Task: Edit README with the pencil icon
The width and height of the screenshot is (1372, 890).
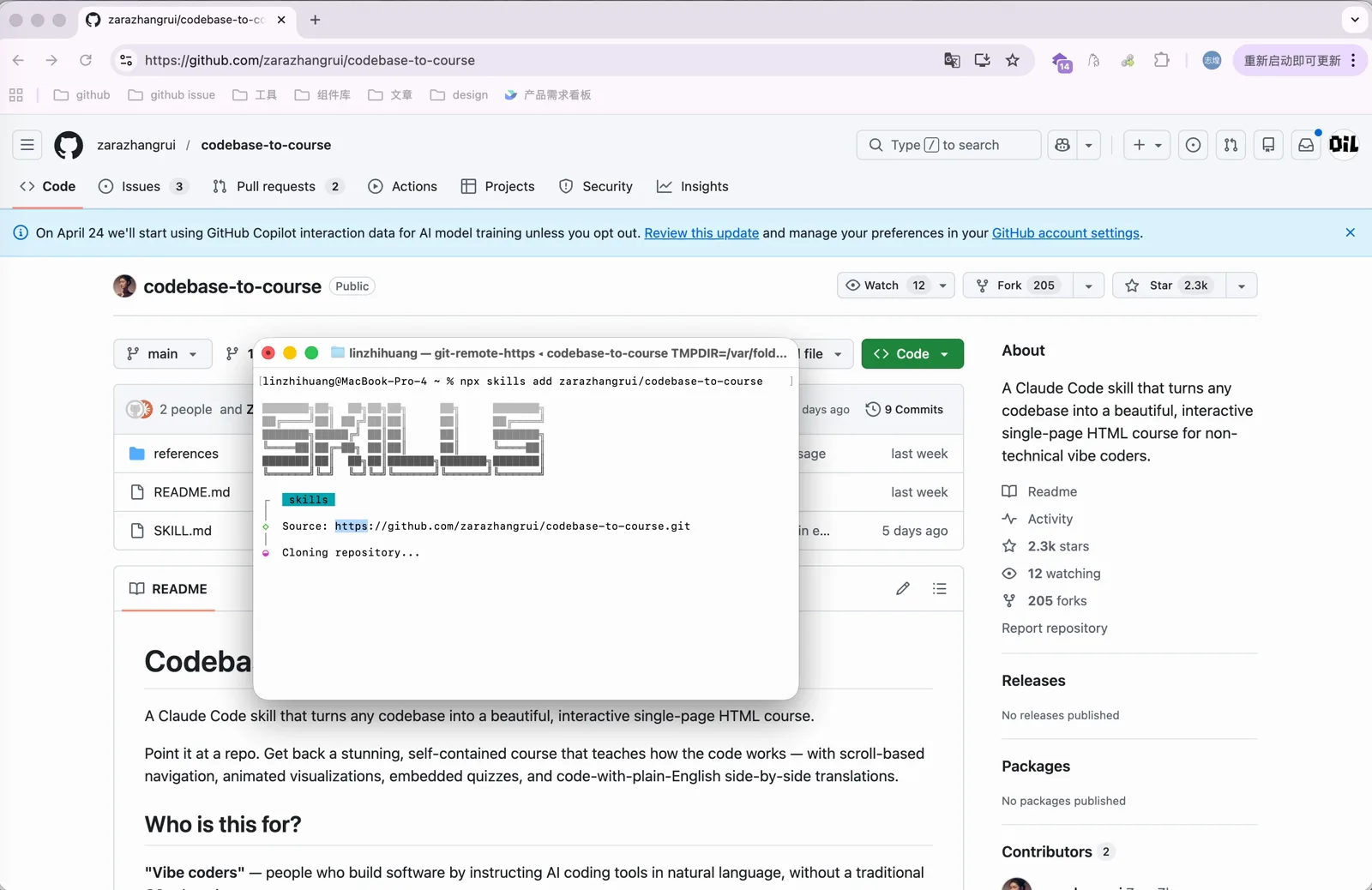Action: coord(903,588)
